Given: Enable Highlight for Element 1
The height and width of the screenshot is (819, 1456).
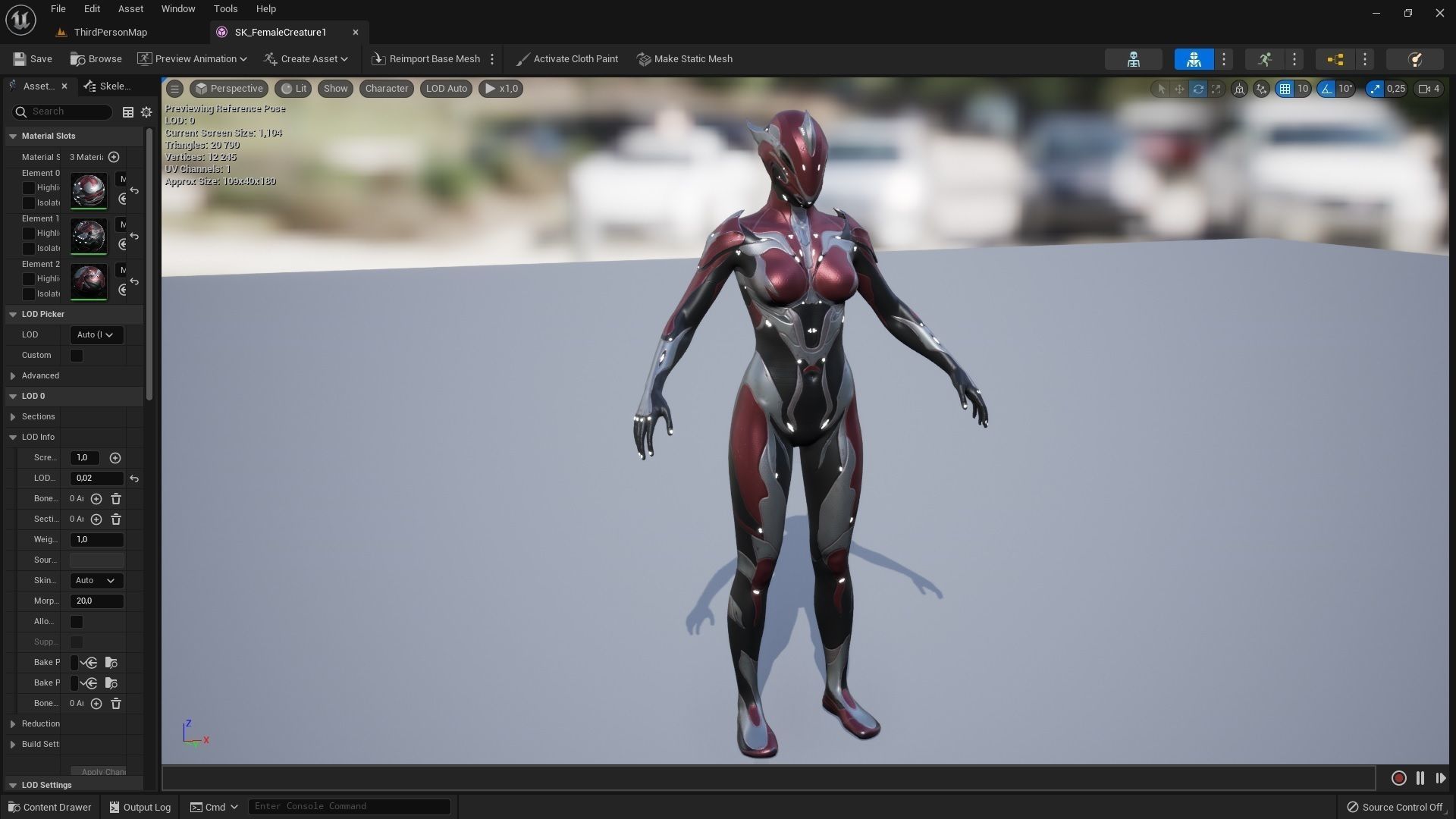Looking at the screenshot, I should (x=29, y=234).
